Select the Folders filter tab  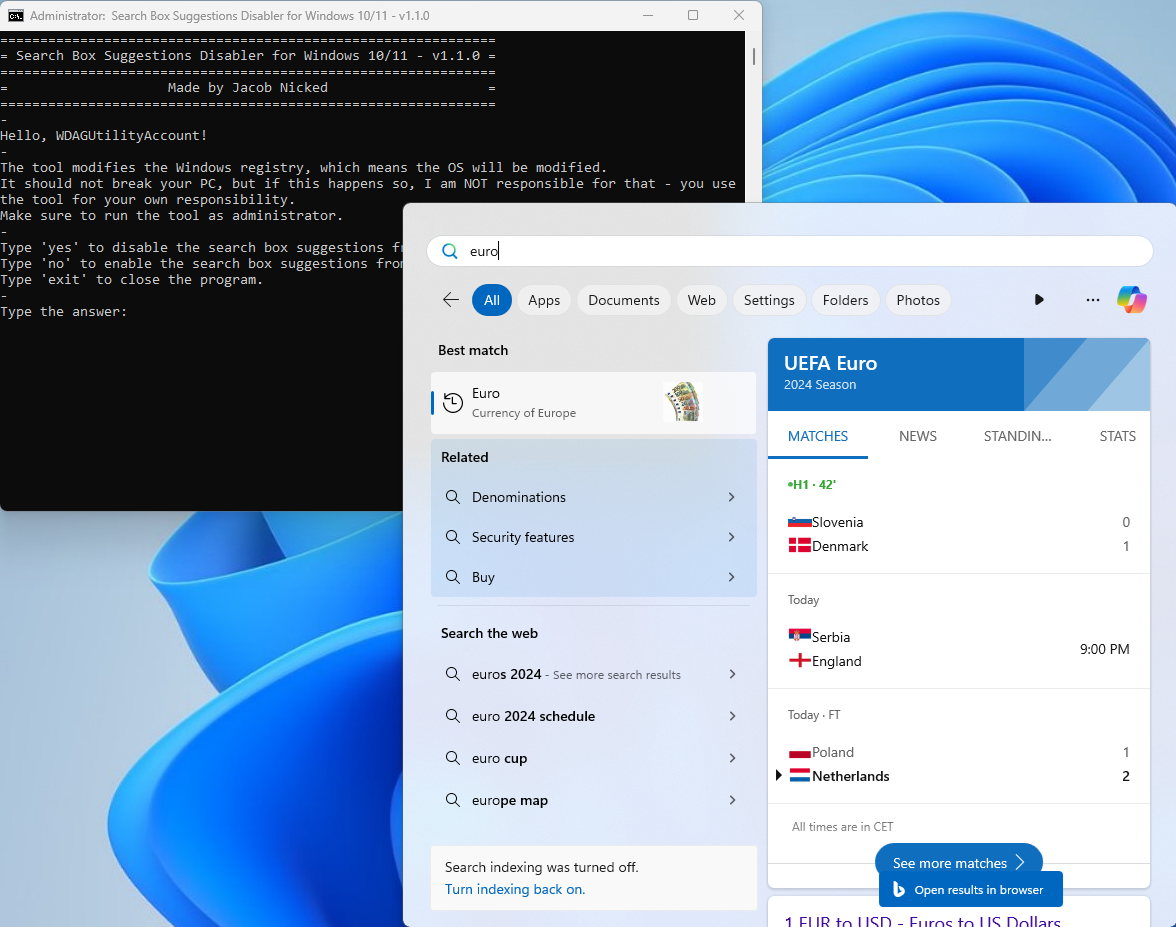[x=845, y=300]
